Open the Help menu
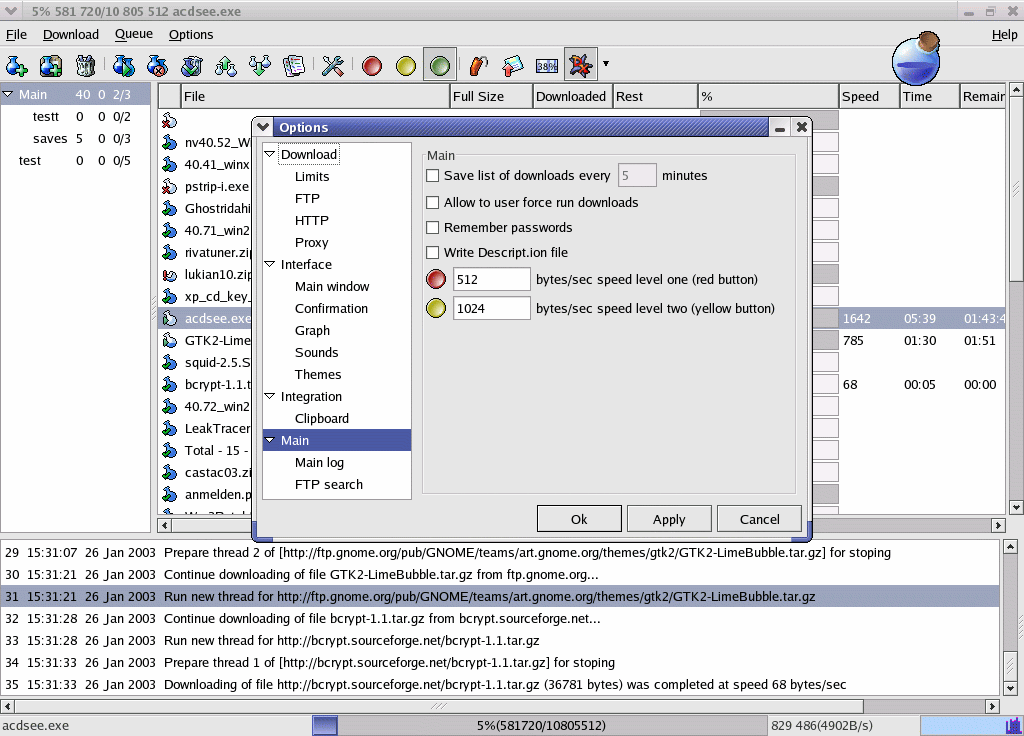Screen dimensions: 1024x736 pos(1004,34)
